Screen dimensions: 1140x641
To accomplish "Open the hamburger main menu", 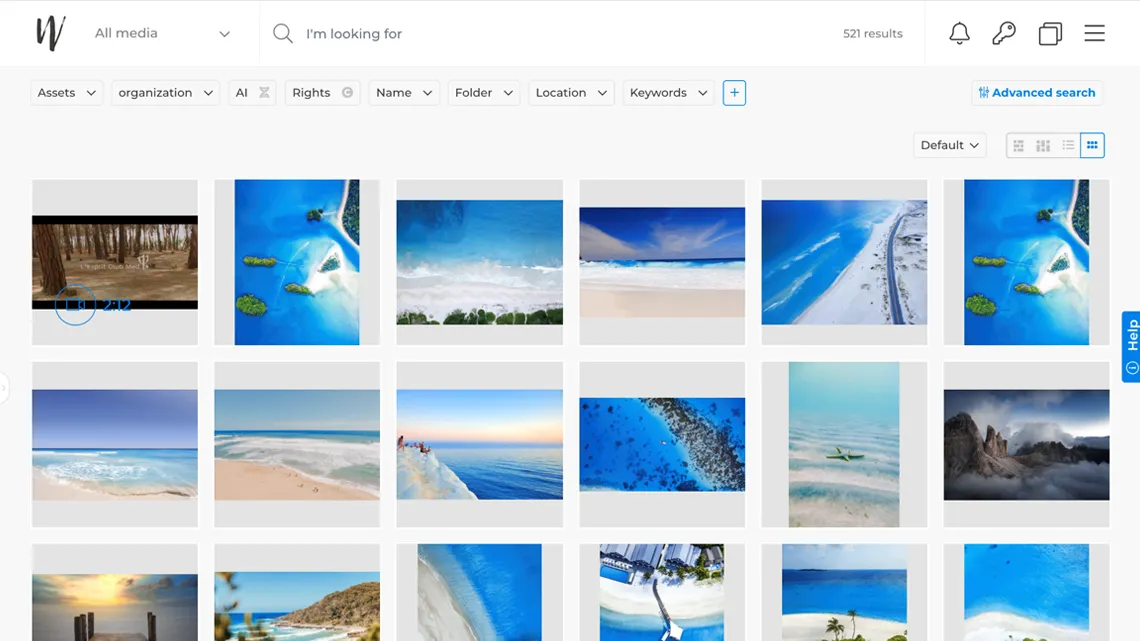I will (1094, 33).
